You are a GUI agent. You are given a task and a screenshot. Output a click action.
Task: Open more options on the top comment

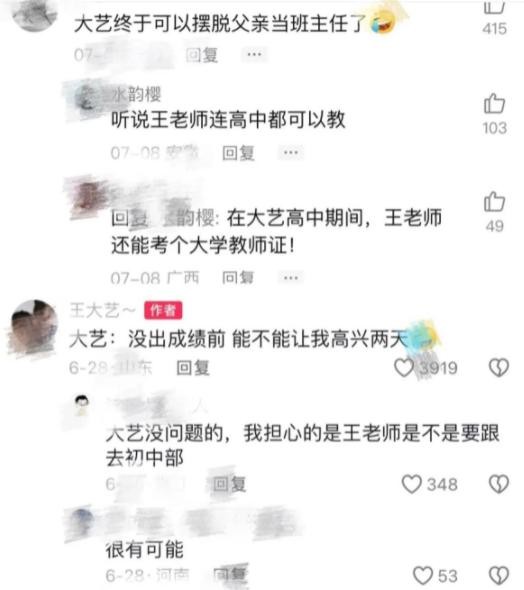pos(254,55)
